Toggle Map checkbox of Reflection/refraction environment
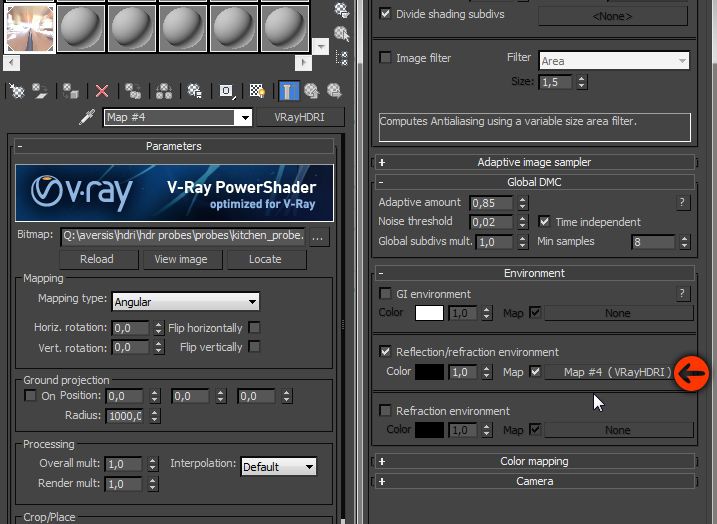 tap(535, 371)
